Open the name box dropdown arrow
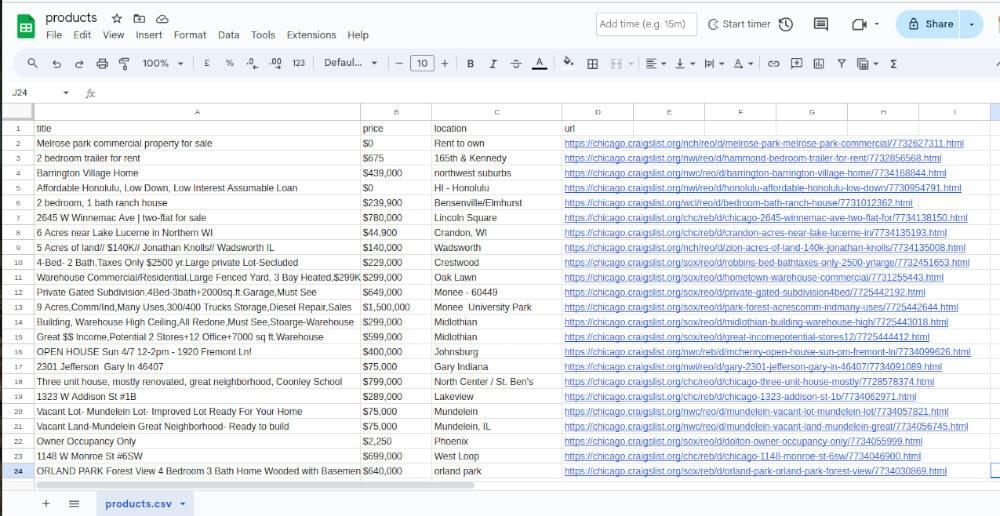1000x516 pixels. [66, 93]
